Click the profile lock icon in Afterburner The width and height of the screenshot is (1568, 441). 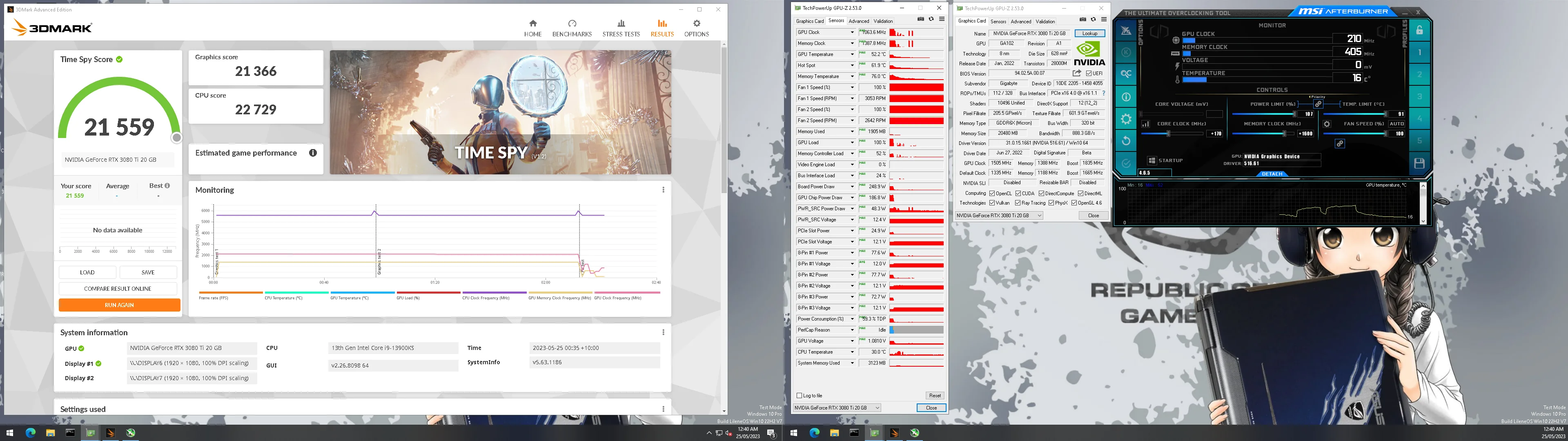1419,30
